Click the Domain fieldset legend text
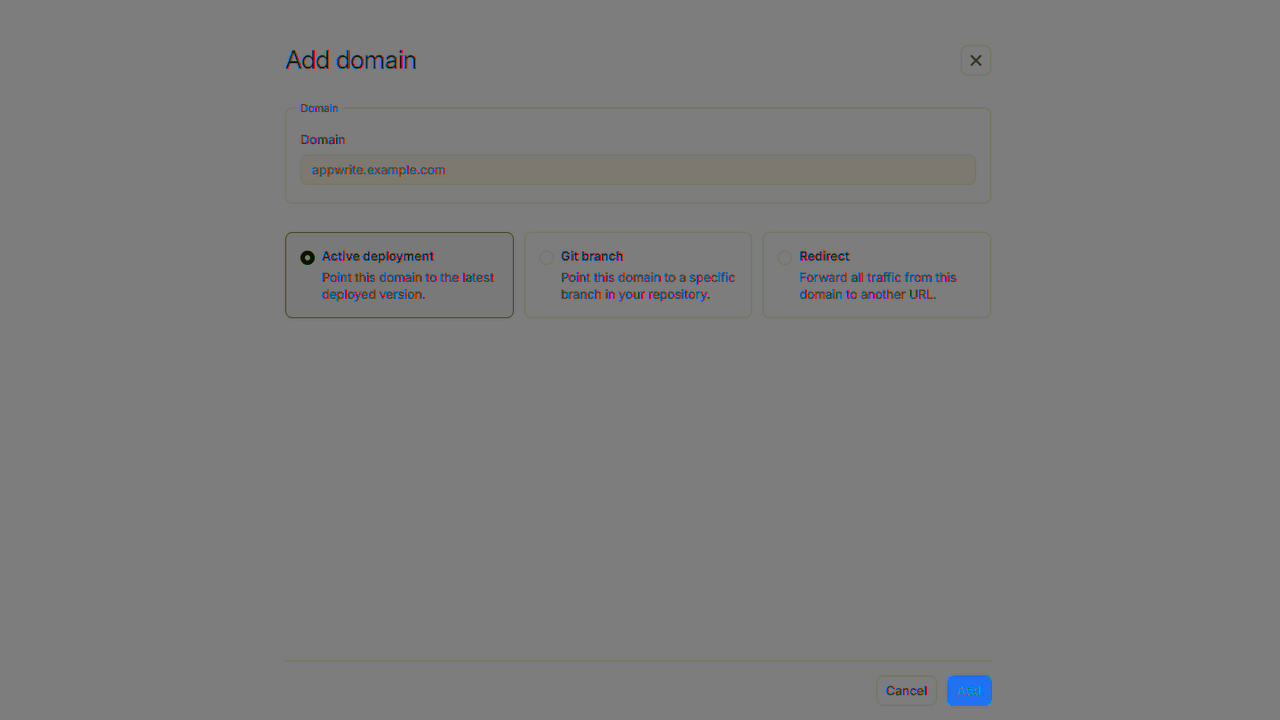This screenshot has height=720, width=1280. [319, 108]
